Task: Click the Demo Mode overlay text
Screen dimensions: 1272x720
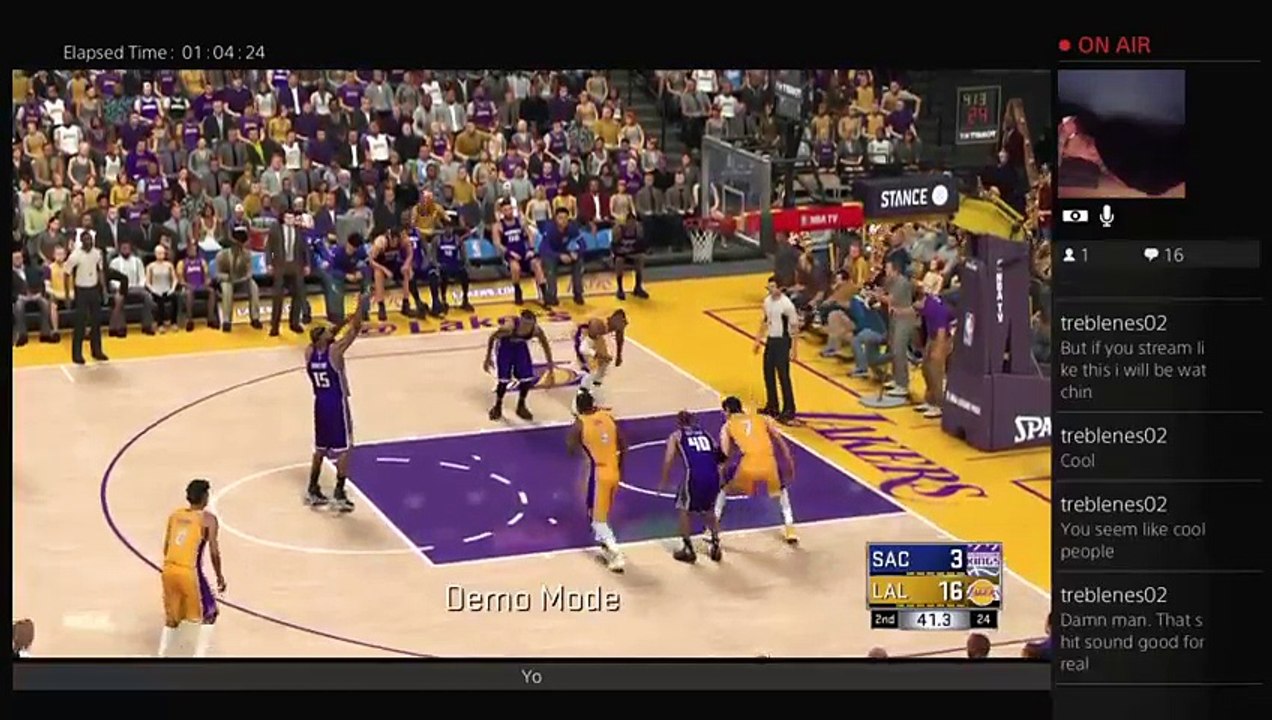Action: coord(532,599)
